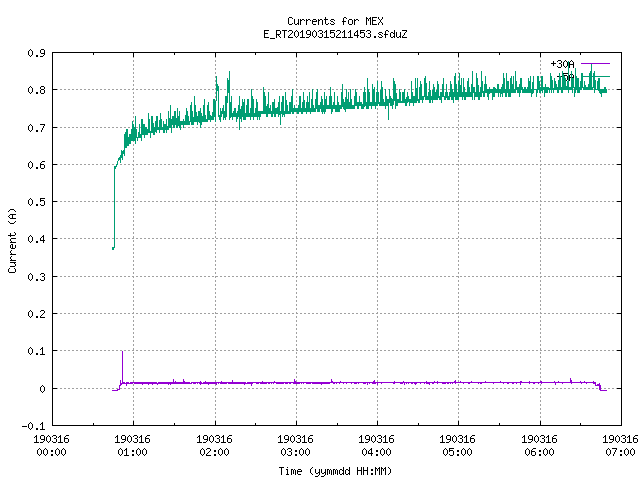Click the 'Time (yymmdd HH:MM)' x-axis label

pyautogui.click(x=335, y=471)
